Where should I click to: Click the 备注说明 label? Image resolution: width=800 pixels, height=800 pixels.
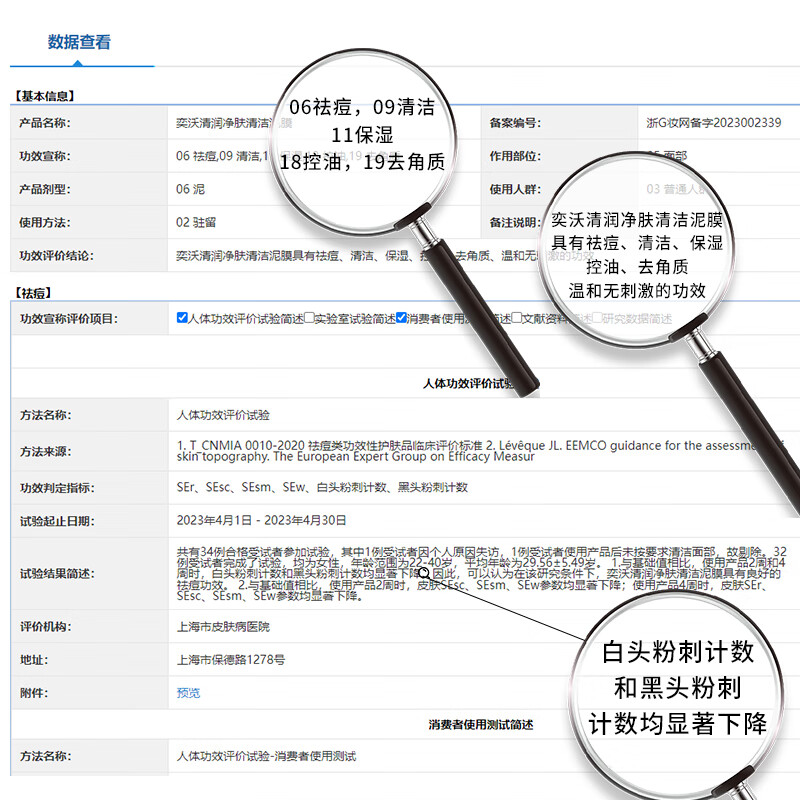515,222
